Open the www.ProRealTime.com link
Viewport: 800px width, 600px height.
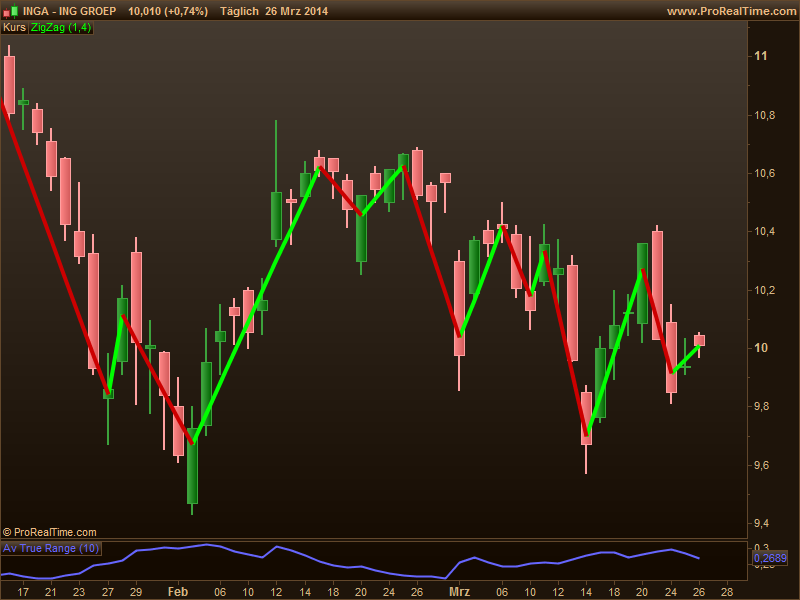[731, 11]
